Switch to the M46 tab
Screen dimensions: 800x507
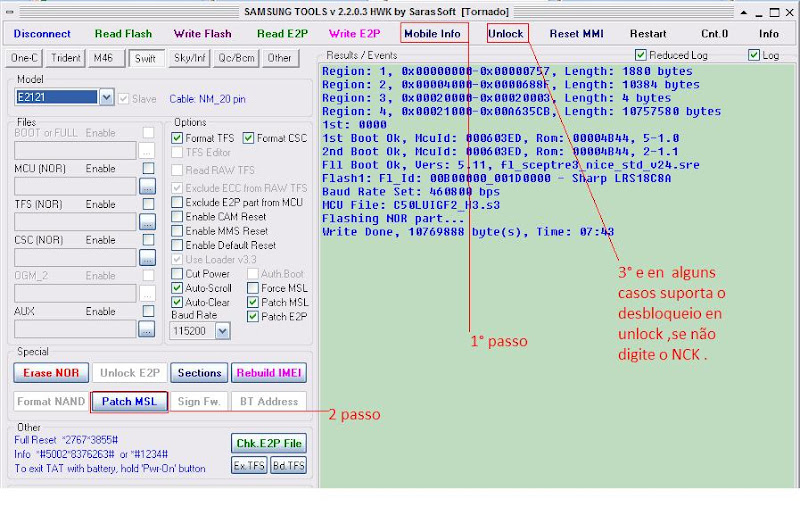[x=106, y=58]
